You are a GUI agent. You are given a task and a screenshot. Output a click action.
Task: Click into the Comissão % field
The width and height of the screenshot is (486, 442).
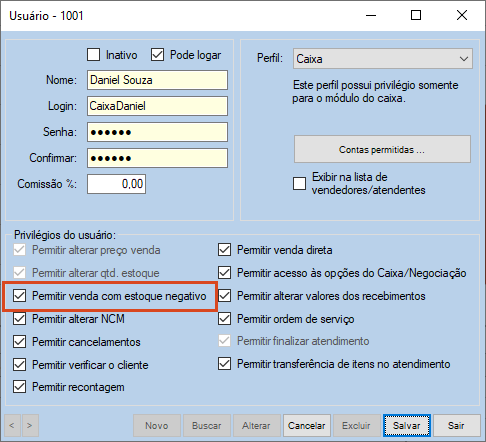tap(116, 184)
